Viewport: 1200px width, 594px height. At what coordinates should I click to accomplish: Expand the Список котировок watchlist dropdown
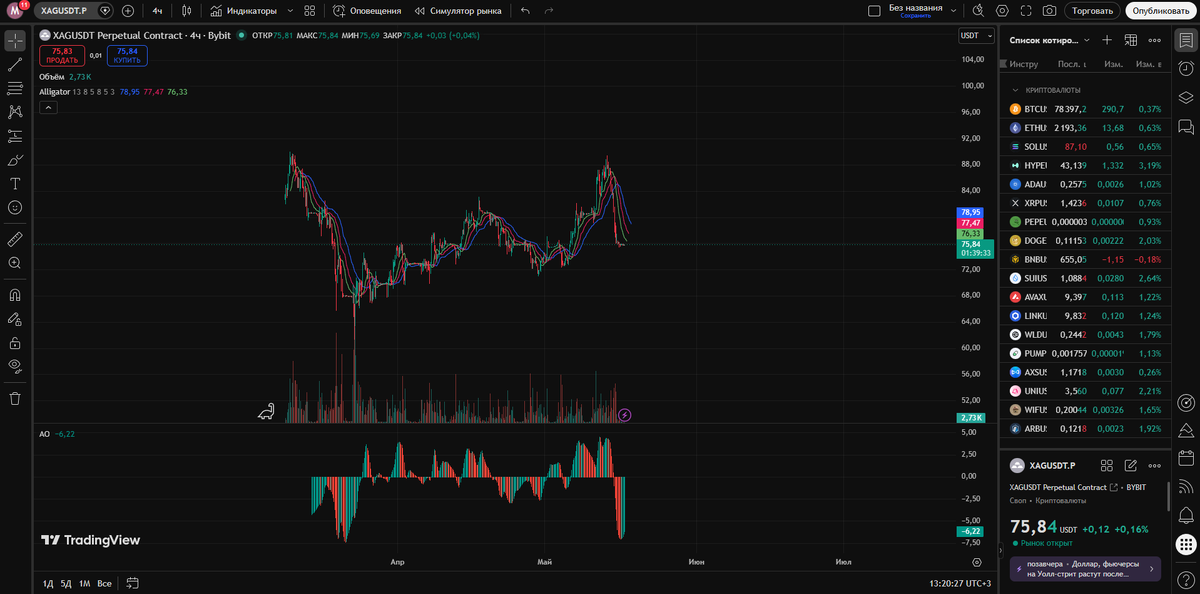(1049, 40)
